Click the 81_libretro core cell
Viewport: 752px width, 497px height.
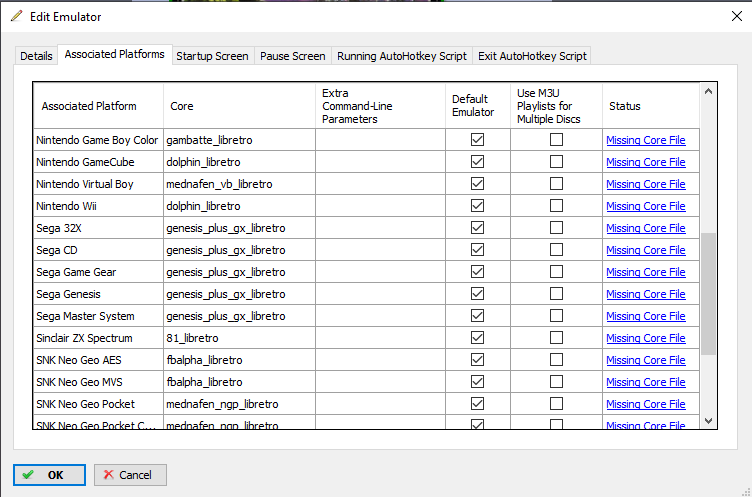click(239, 338)
